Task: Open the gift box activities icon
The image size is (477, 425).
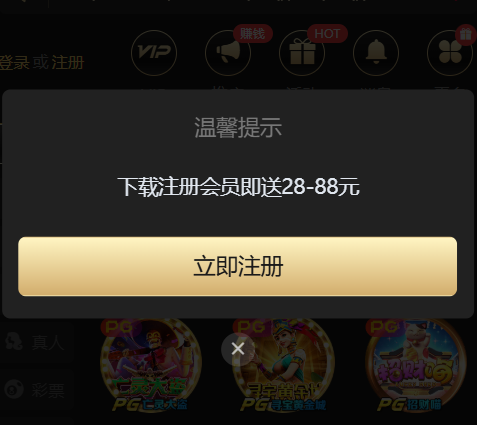Action: point(302,53)
